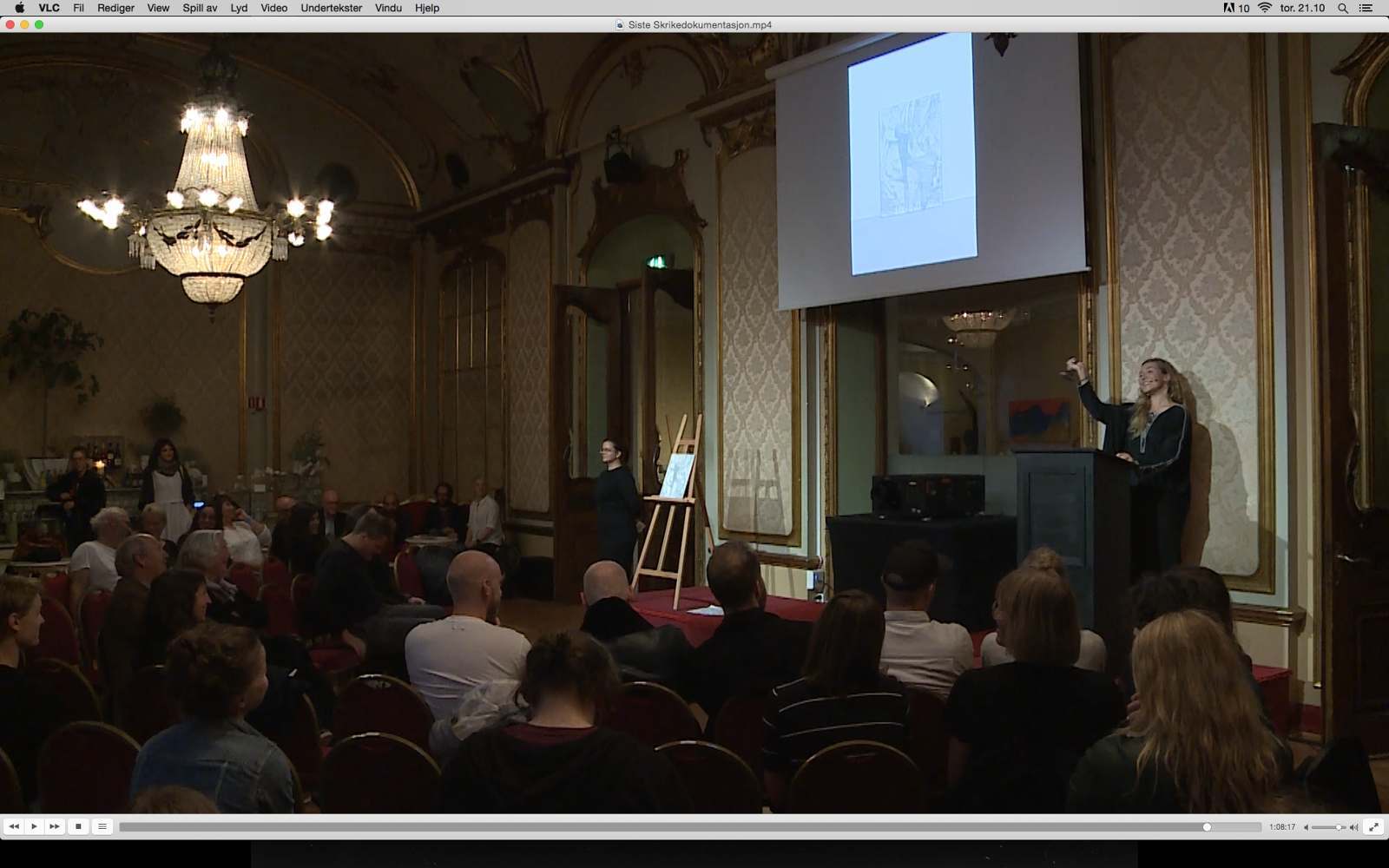1389x868 pixels.
Task: Click the Wi-Fi status icon
Action: point(1264,8)
